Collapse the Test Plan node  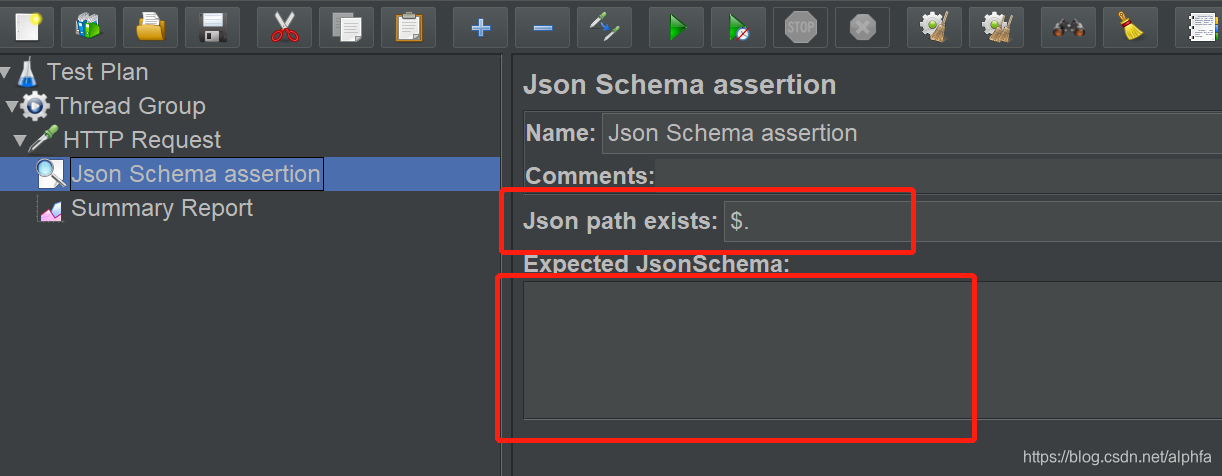click(6, 72)
